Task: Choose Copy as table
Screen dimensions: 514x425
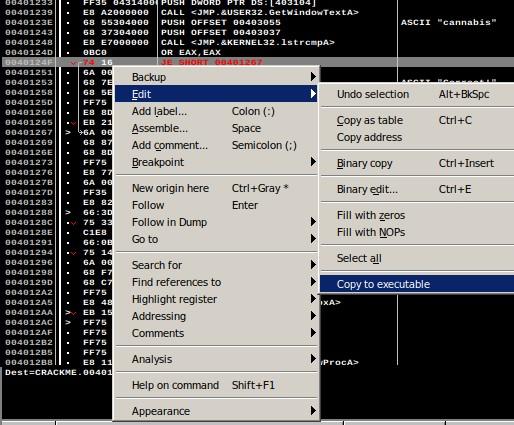Action: 417,120
